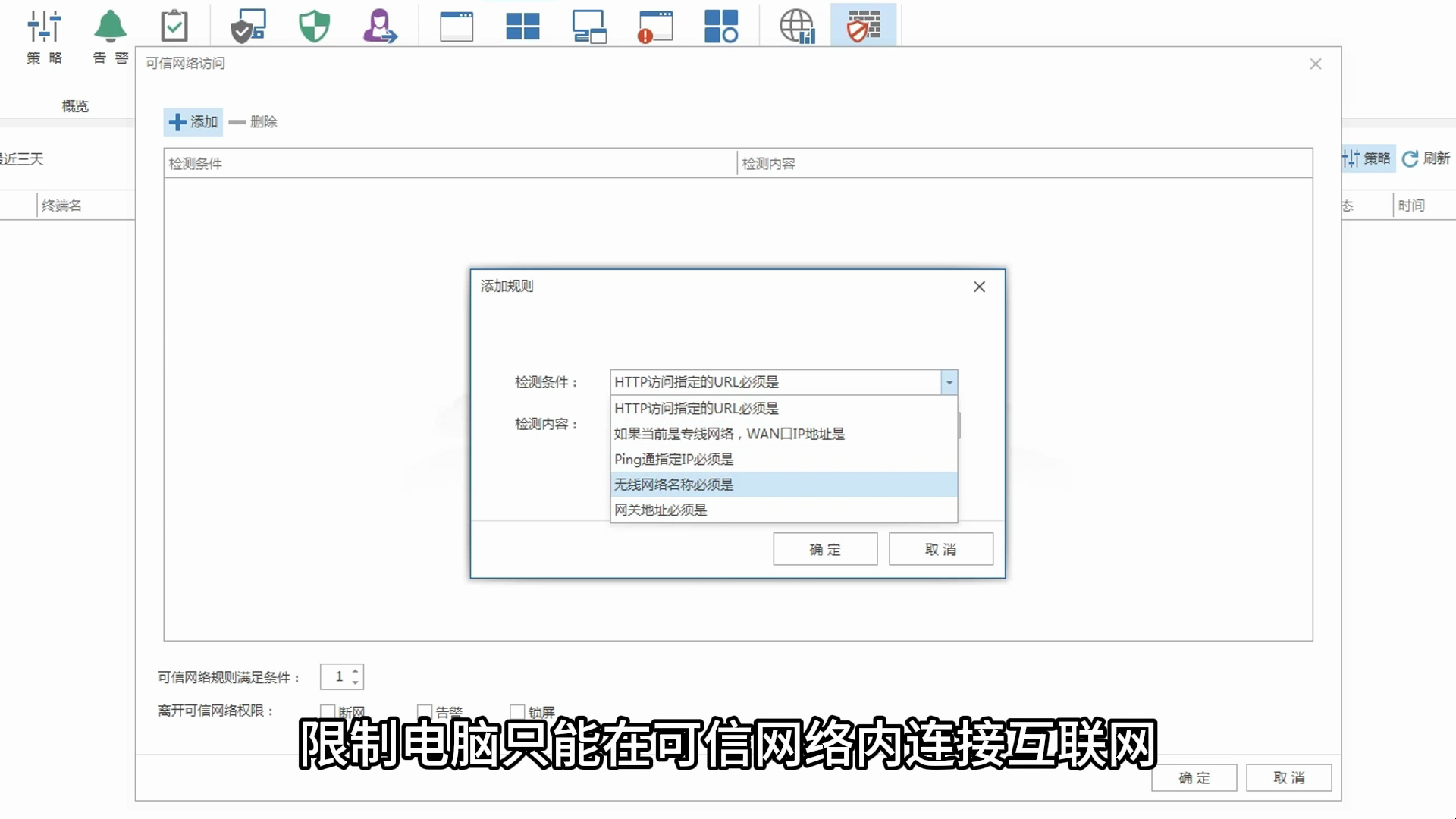Click 刷新 refresh button in background window
Image resolution: width=1456 pixels, height=819 pixels.
[x=1426, y=158]
